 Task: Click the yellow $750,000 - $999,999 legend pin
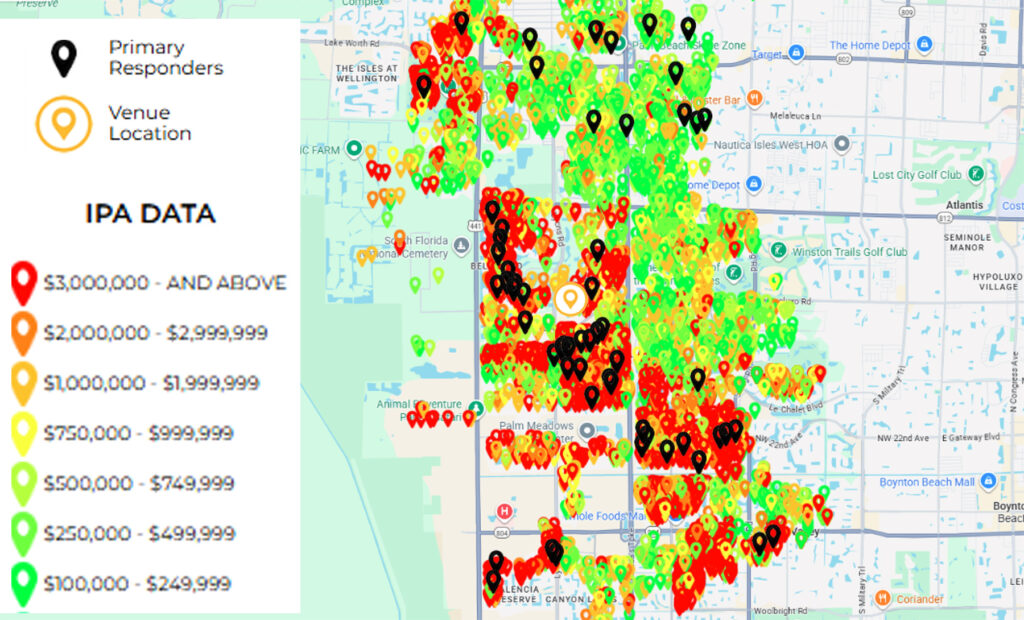(x=24, y=432)
